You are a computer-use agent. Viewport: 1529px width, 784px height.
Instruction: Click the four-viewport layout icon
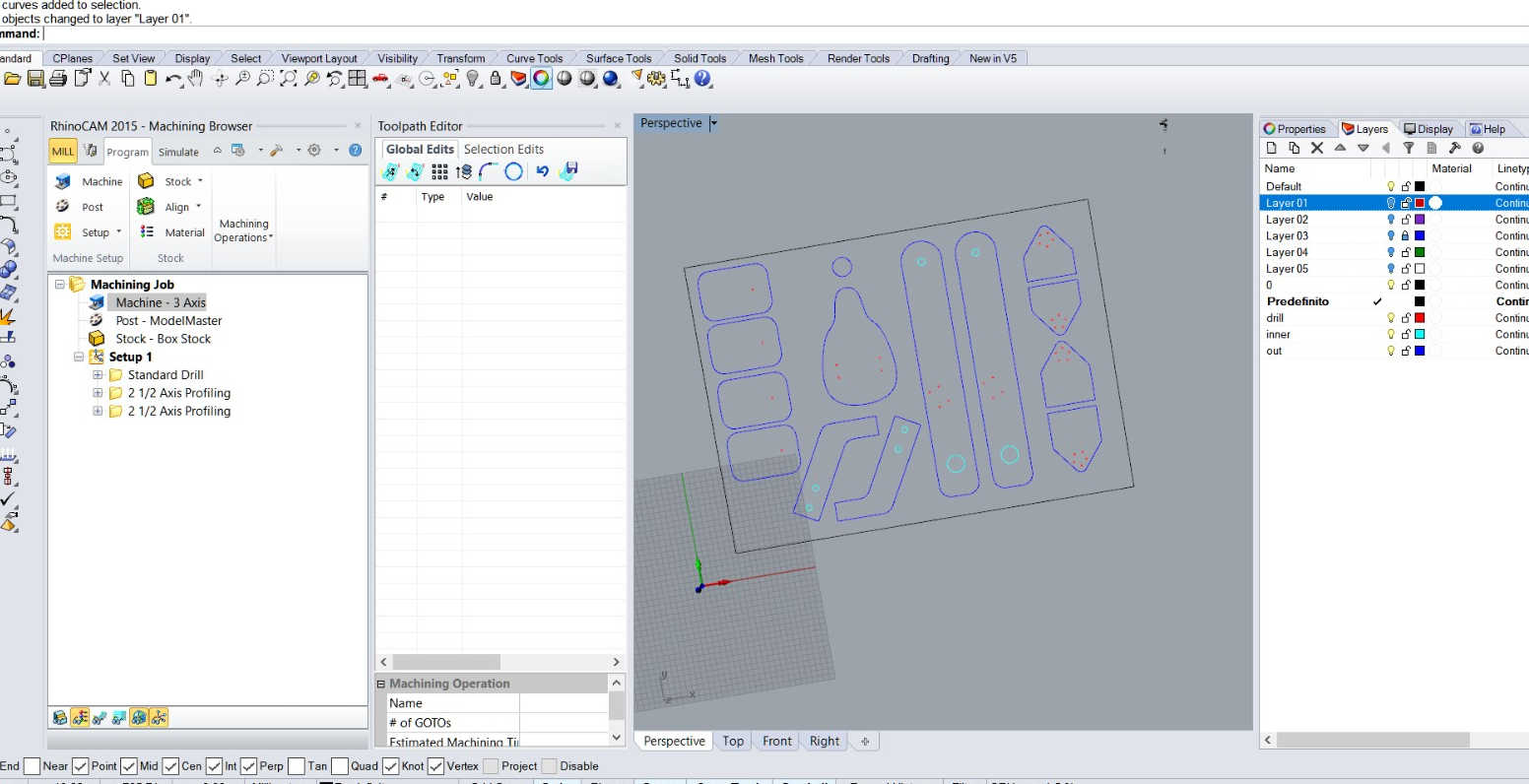(358, 79)
